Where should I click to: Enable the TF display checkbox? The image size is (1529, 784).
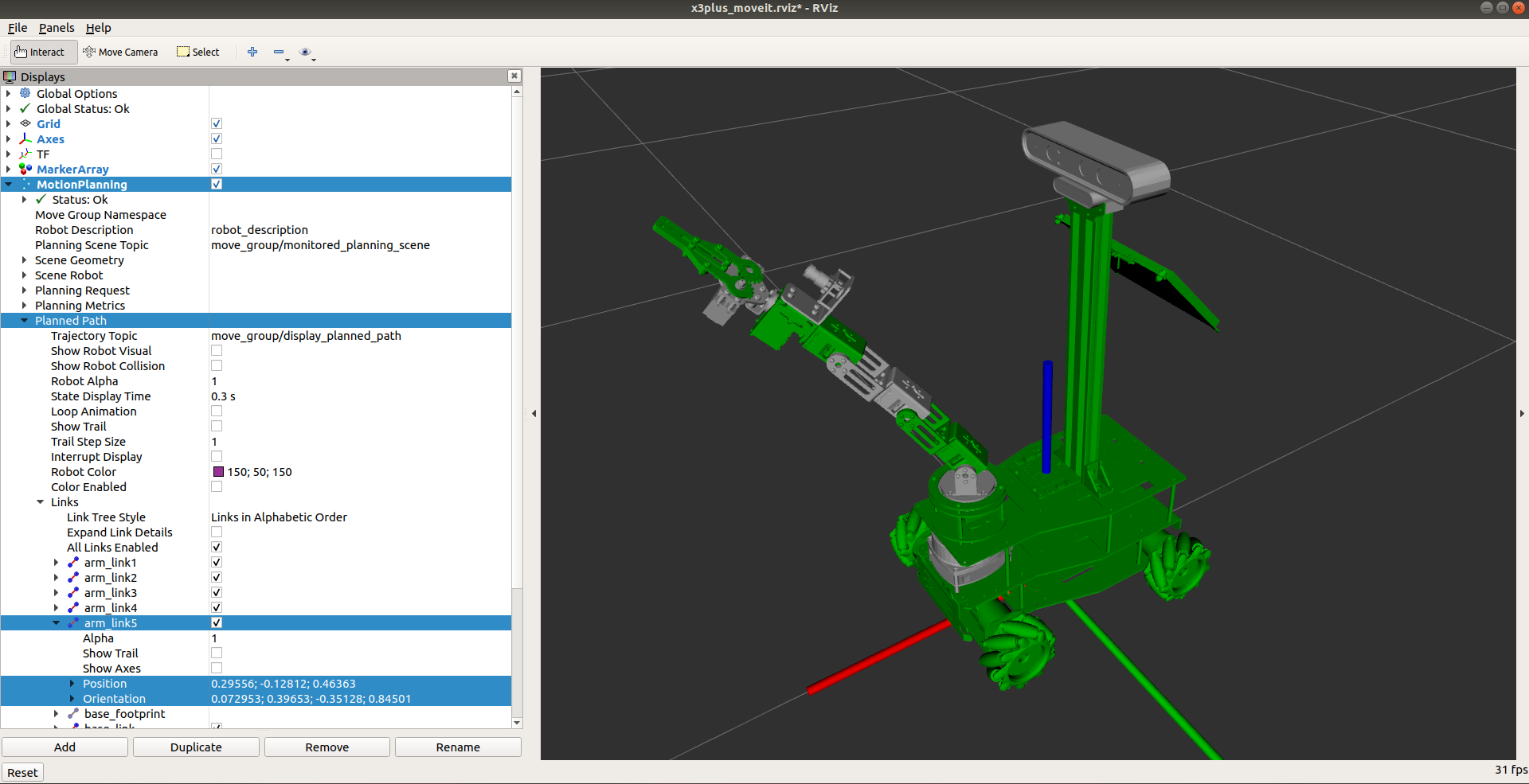(x=217, y=154)
